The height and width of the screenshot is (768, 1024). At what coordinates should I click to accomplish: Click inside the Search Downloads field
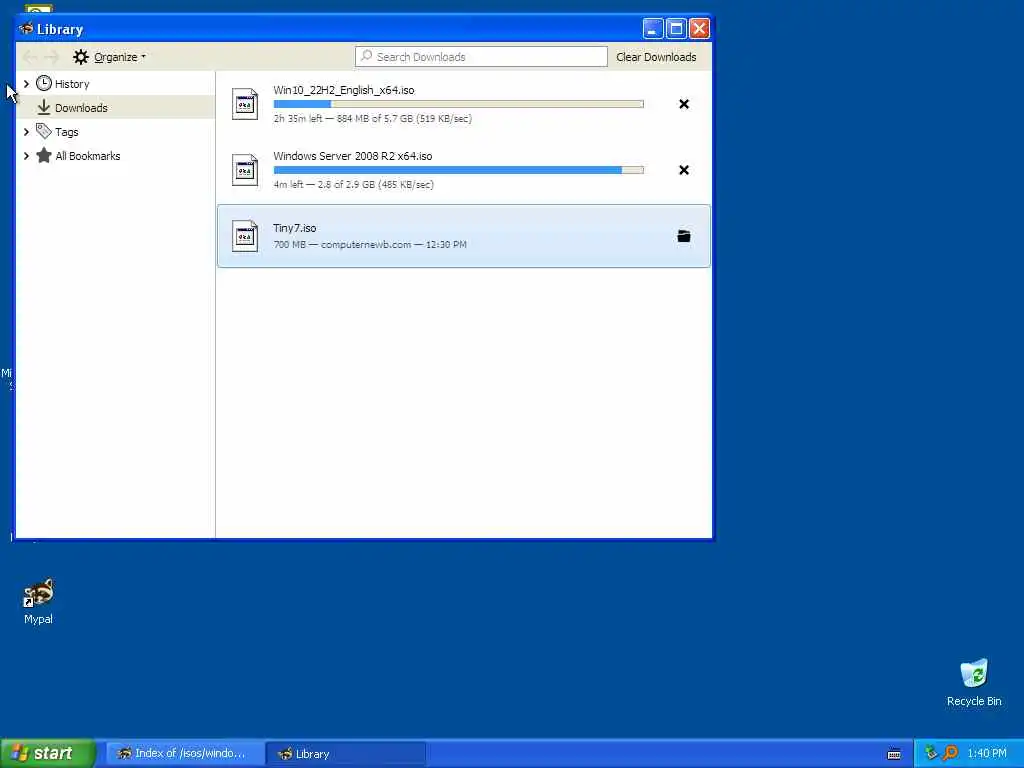pos(481,57)
